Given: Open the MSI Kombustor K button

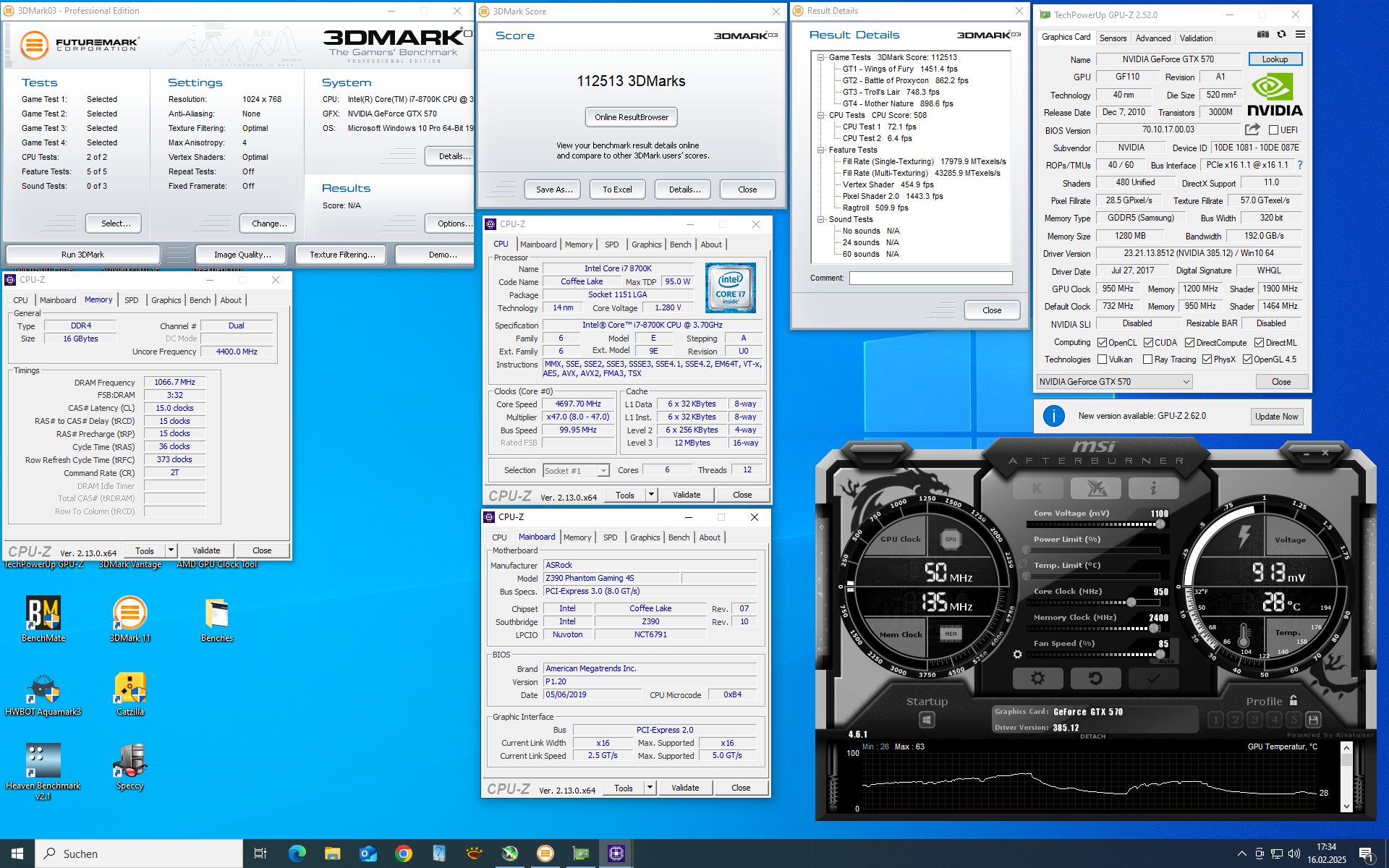Looking at the screenshot, I should click(1037, 488).
